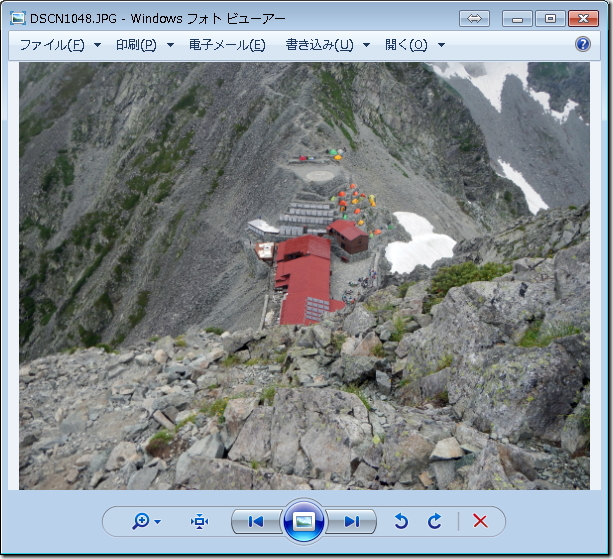The image size is (613, 559).
Task: Minimize the photo viewer window
Action: (517, 18)
